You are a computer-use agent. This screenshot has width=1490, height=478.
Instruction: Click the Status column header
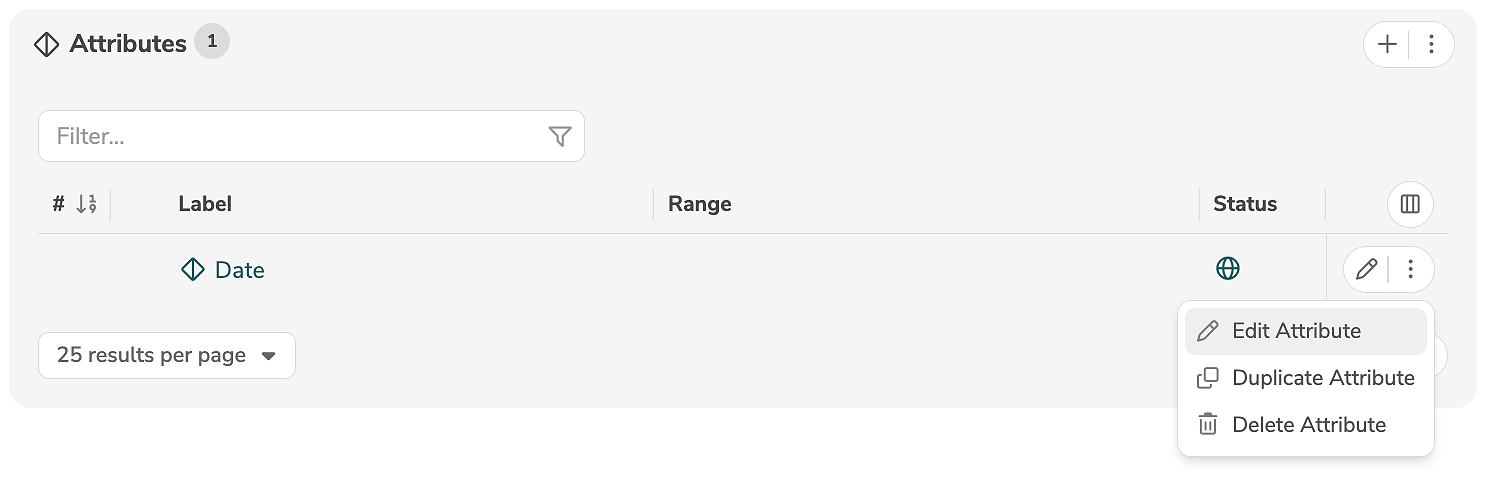coord(1245,204)
